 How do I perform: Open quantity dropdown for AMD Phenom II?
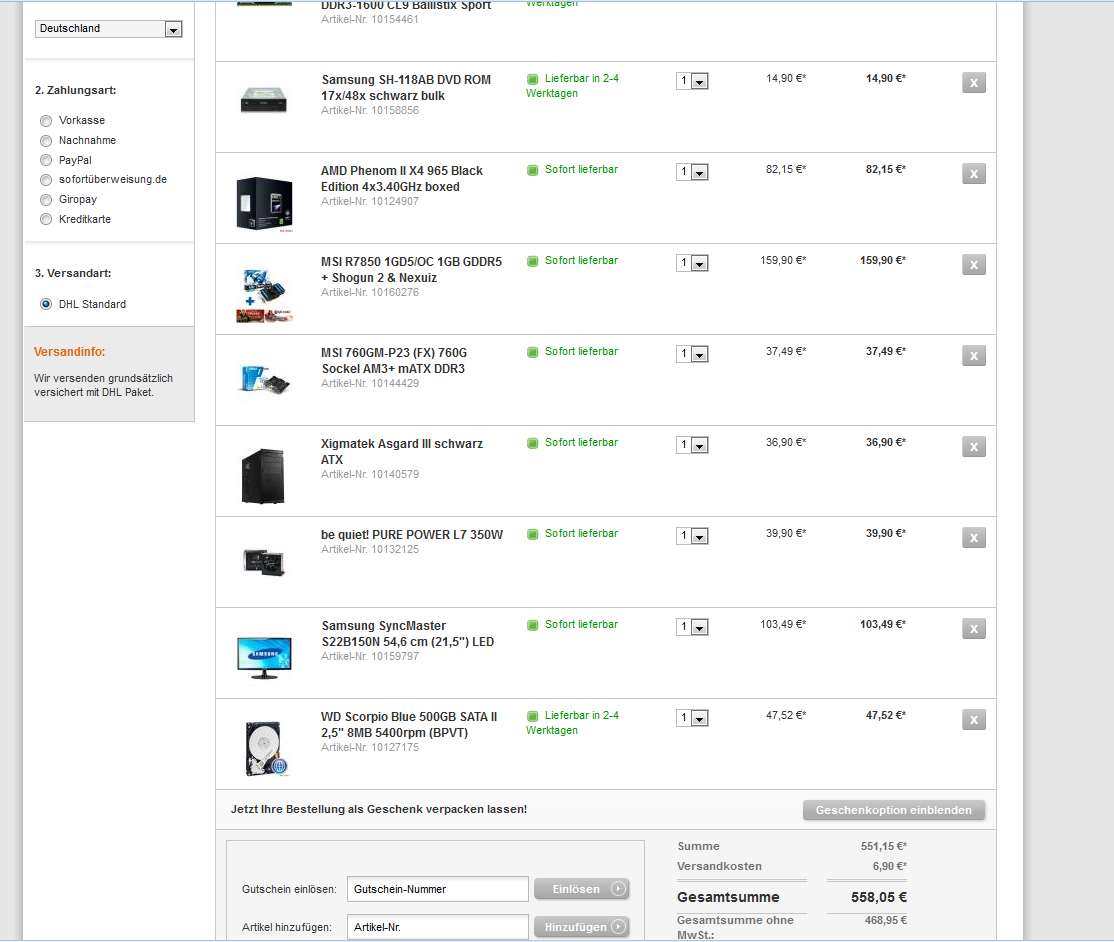(x=692, y=172)
